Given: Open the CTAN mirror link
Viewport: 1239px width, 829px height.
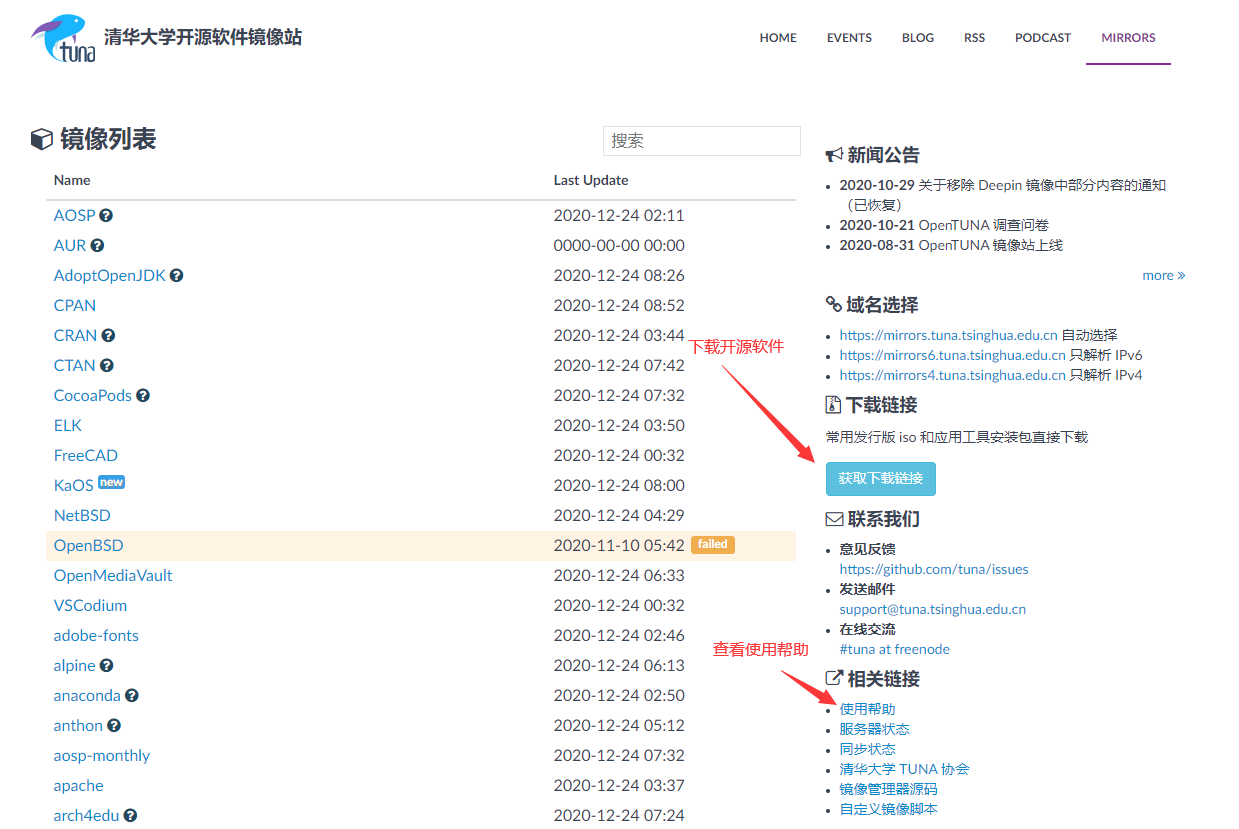Looking at the screenshot, I should coord(75,365).
